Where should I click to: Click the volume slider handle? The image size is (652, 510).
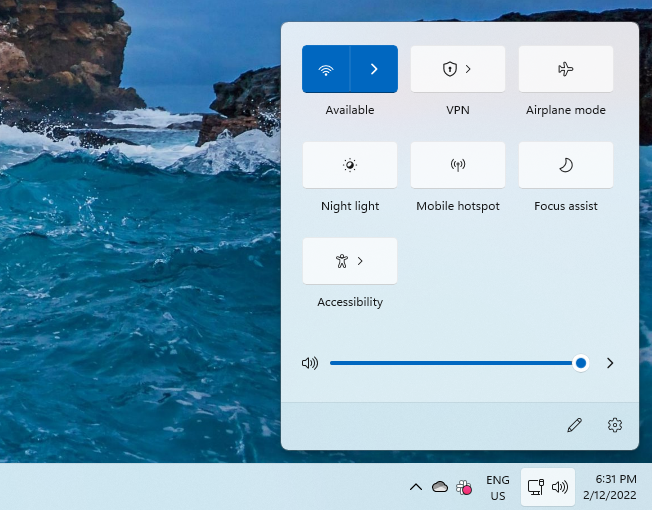tap(581, 363)
